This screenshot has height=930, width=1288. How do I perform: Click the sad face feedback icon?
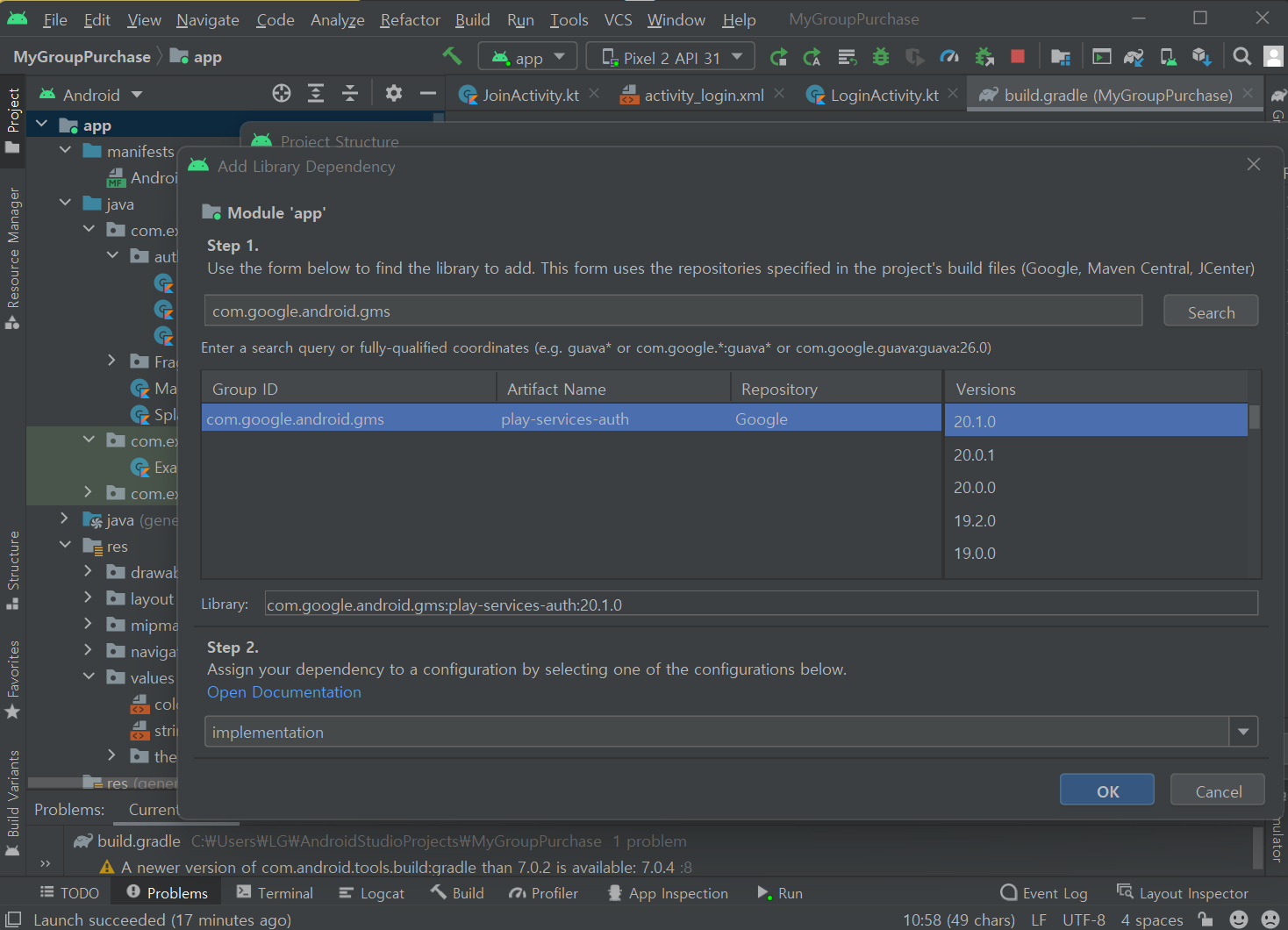click(x=1270, y=919)
